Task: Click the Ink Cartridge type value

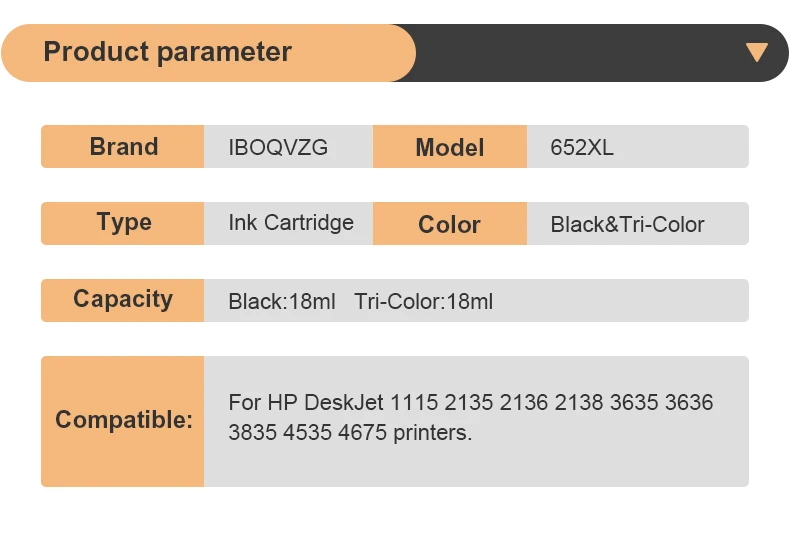Action: (x=291, y=223)
